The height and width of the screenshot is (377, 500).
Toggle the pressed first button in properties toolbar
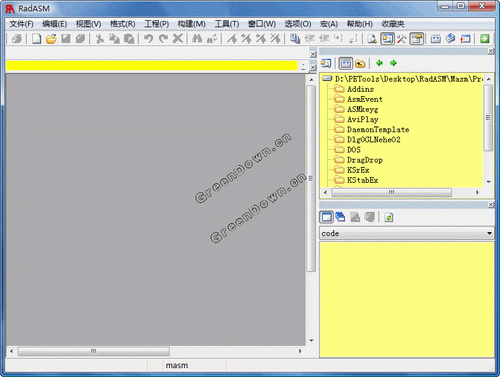click(x=326, y=217)
